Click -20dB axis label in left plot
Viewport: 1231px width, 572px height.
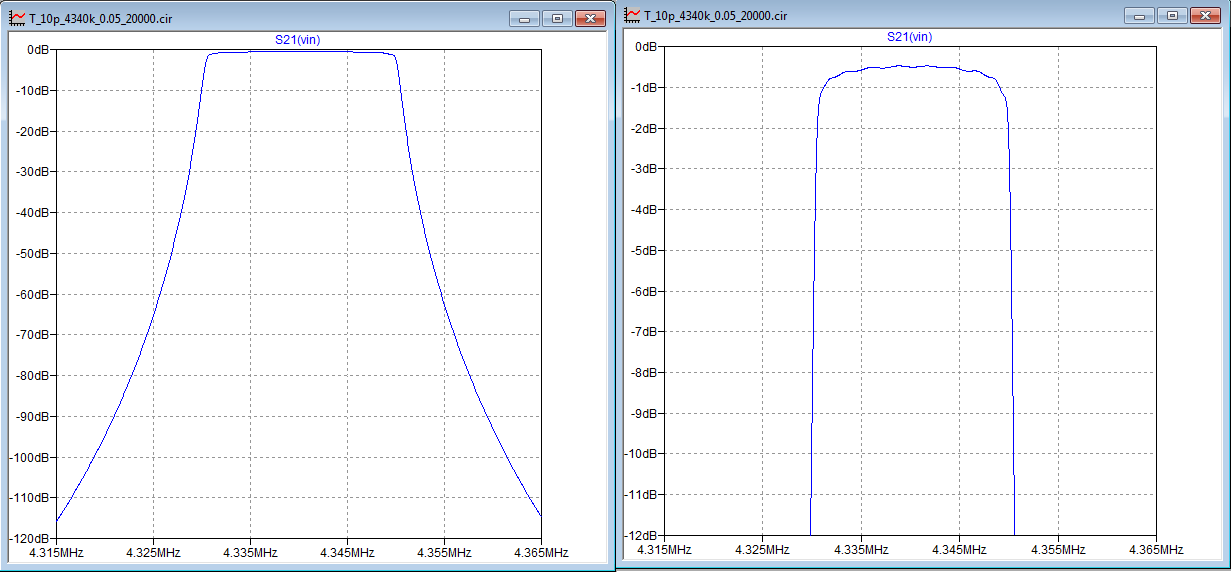33,132
